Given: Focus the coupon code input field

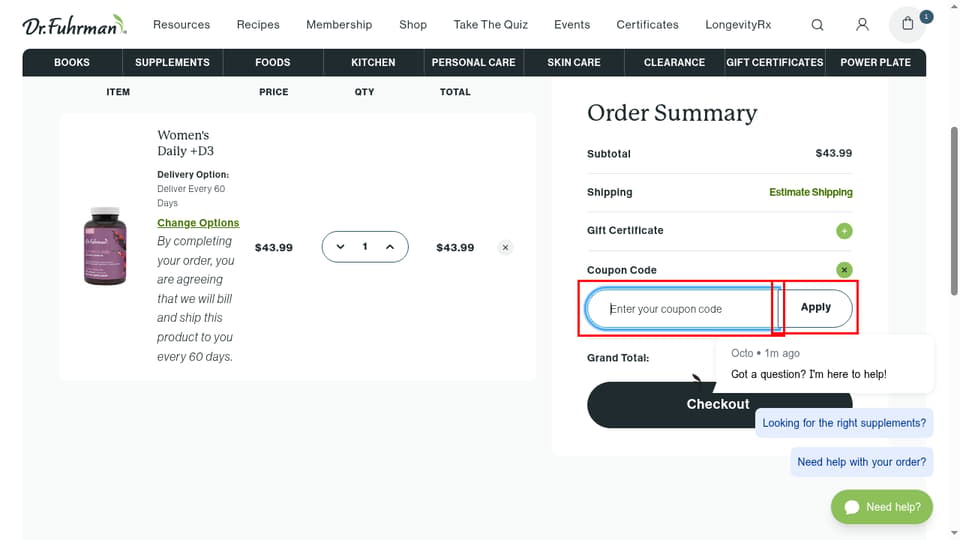Looking at the screenshot, I should click(681, 309).
